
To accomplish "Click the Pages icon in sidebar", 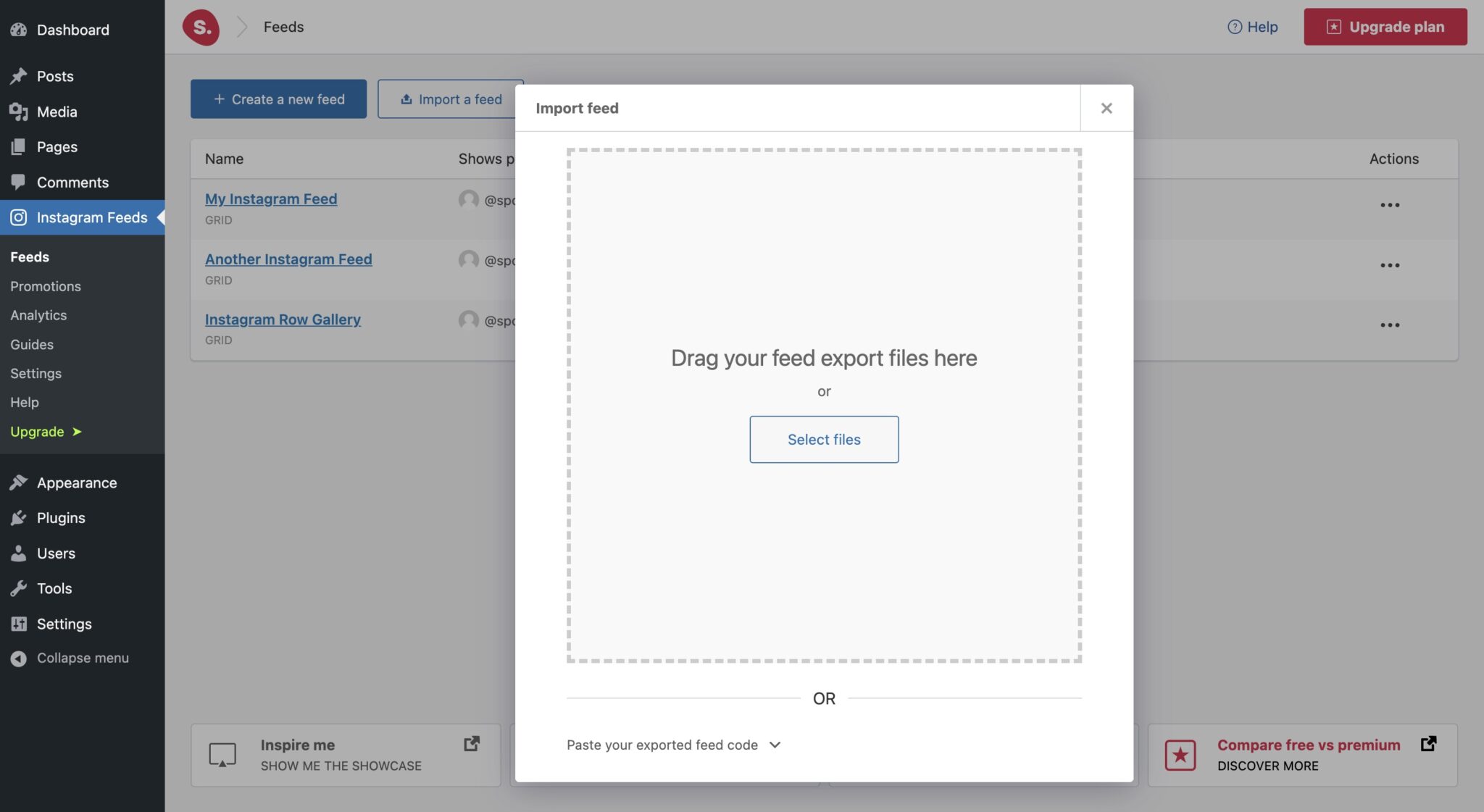I will (18, 147).
